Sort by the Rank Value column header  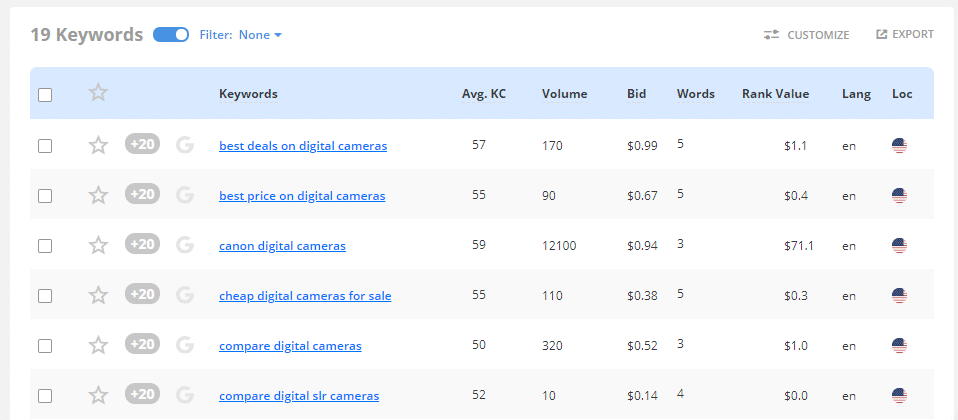coord(775,95)
